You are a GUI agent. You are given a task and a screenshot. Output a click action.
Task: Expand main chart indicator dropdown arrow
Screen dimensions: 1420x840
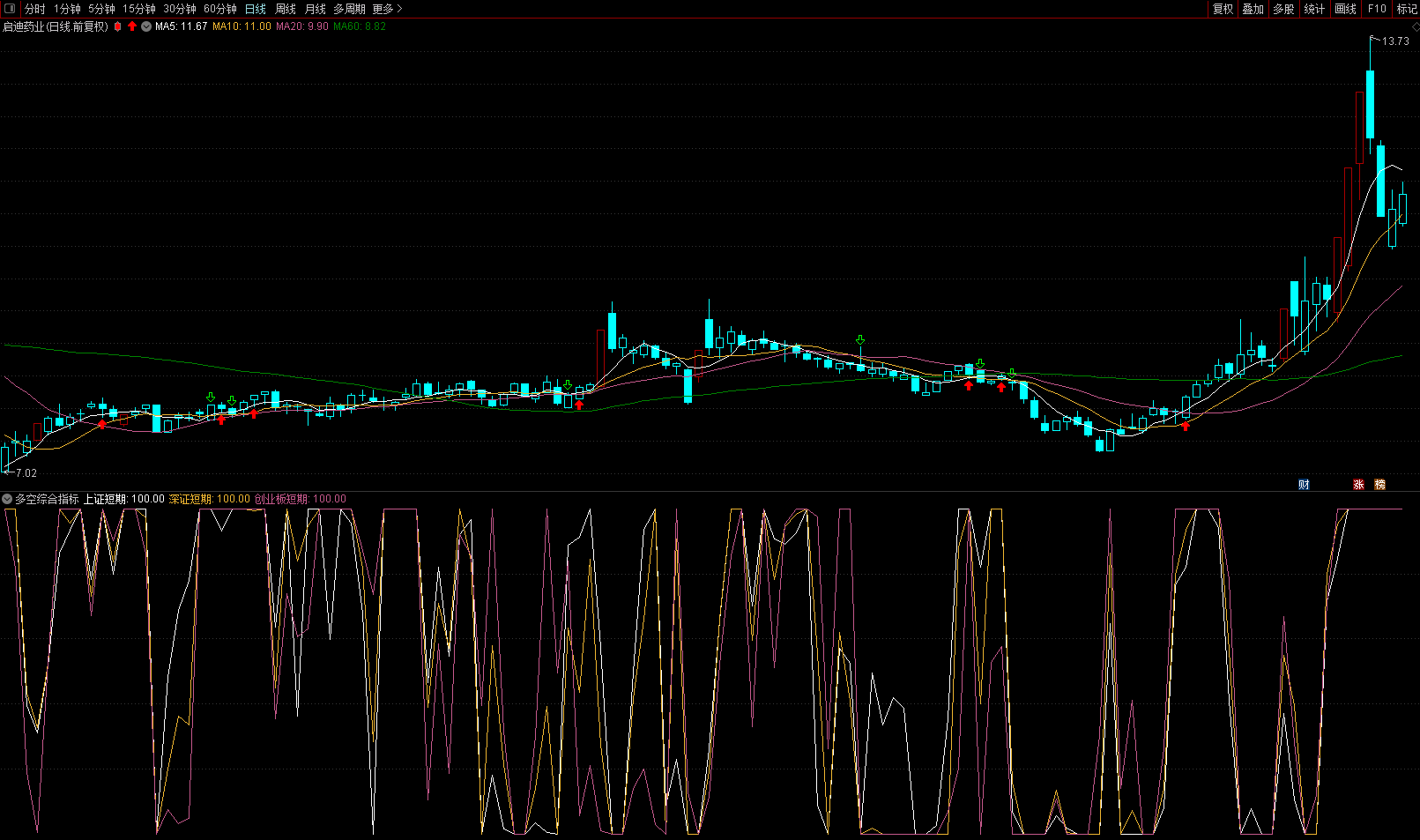(x=146, y=26)
